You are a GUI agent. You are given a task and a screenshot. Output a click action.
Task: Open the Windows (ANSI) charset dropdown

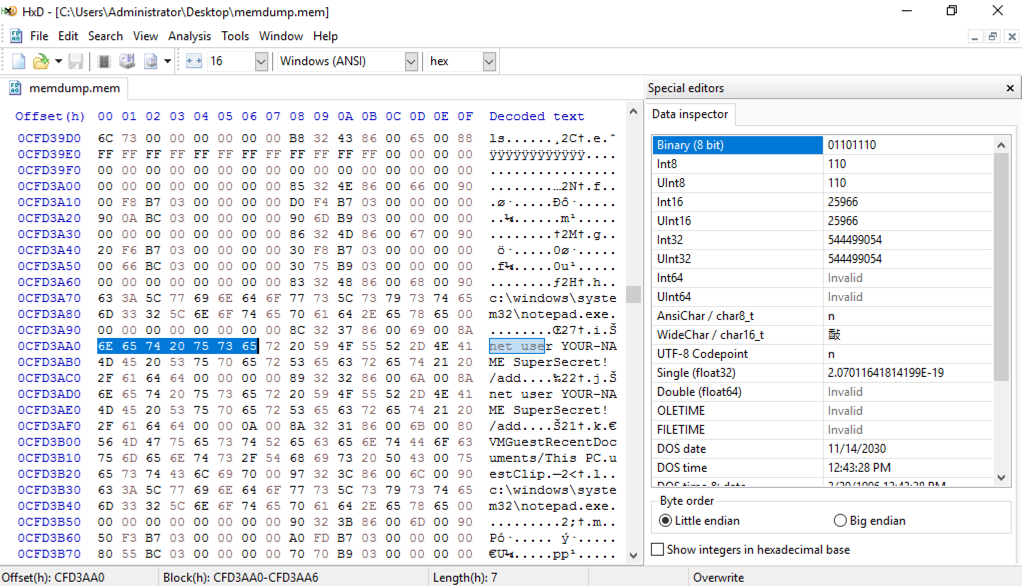[411, 61]
